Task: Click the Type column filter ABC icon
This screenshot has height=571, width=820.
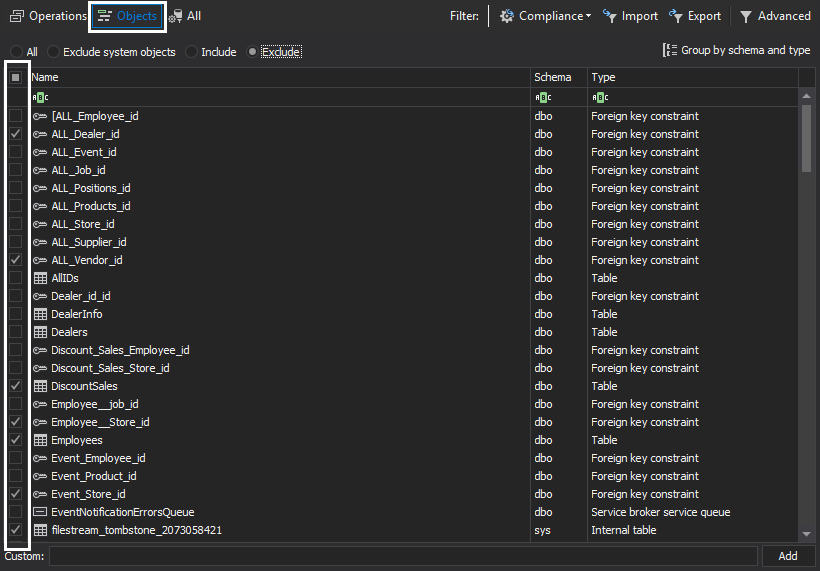Action: tap(600, 97)
